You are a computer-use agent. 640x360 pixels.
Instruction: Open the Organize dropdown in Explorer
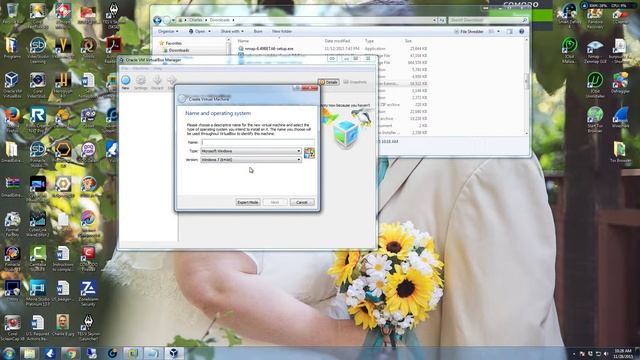pyautogui.click(x=168, y=31)
